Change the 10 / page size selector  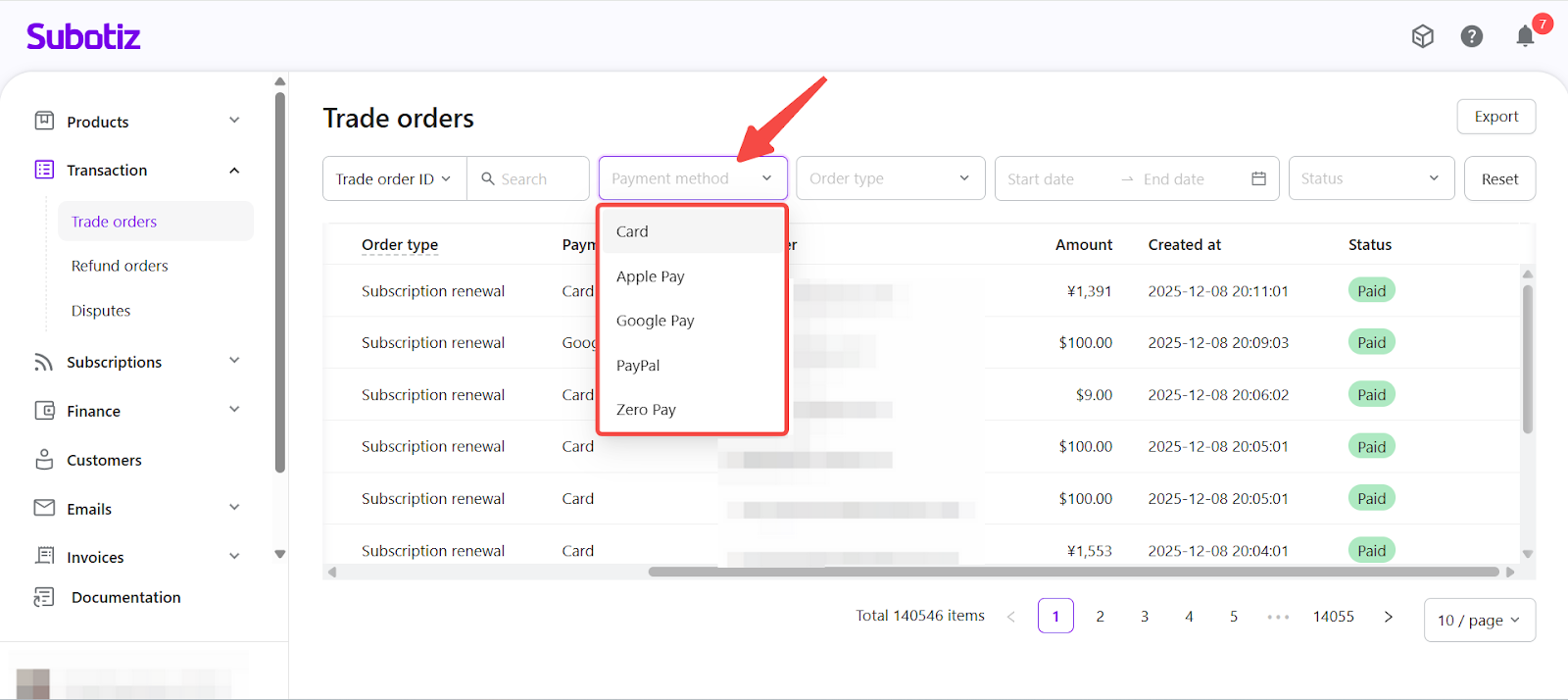(1478, 621)
